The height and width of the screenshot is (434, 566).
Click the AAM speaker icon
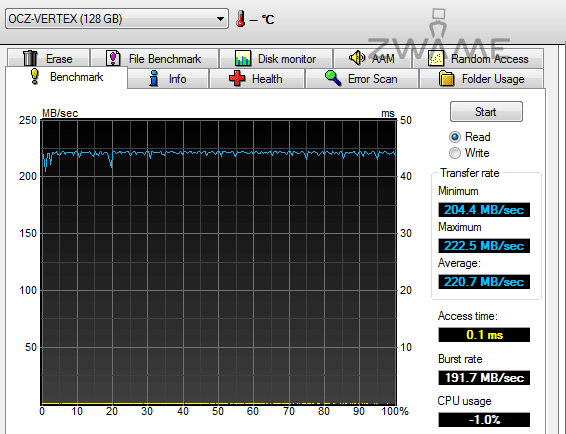[357, 58]
